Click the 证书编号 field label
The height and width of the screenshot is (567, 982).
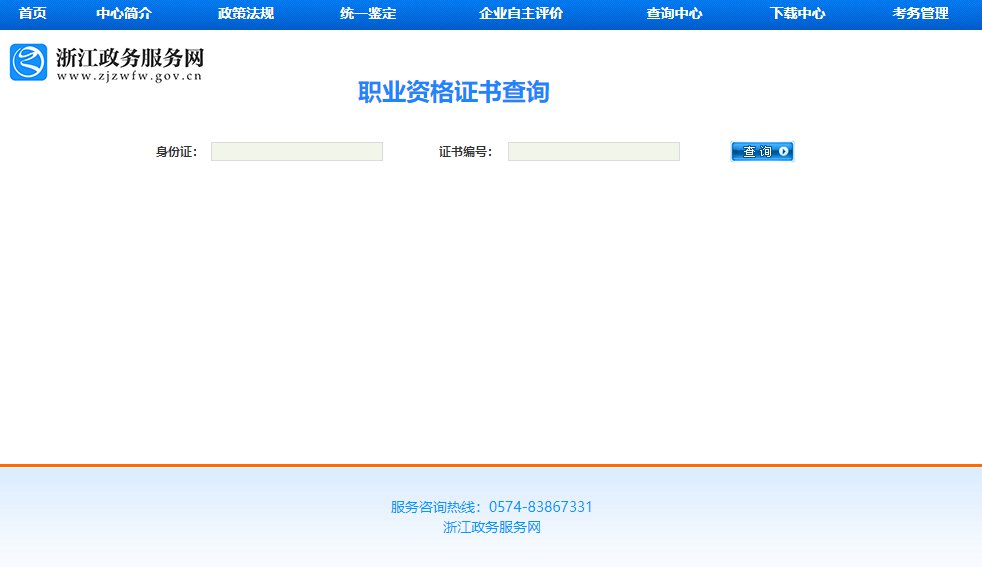tap(465, 152)
